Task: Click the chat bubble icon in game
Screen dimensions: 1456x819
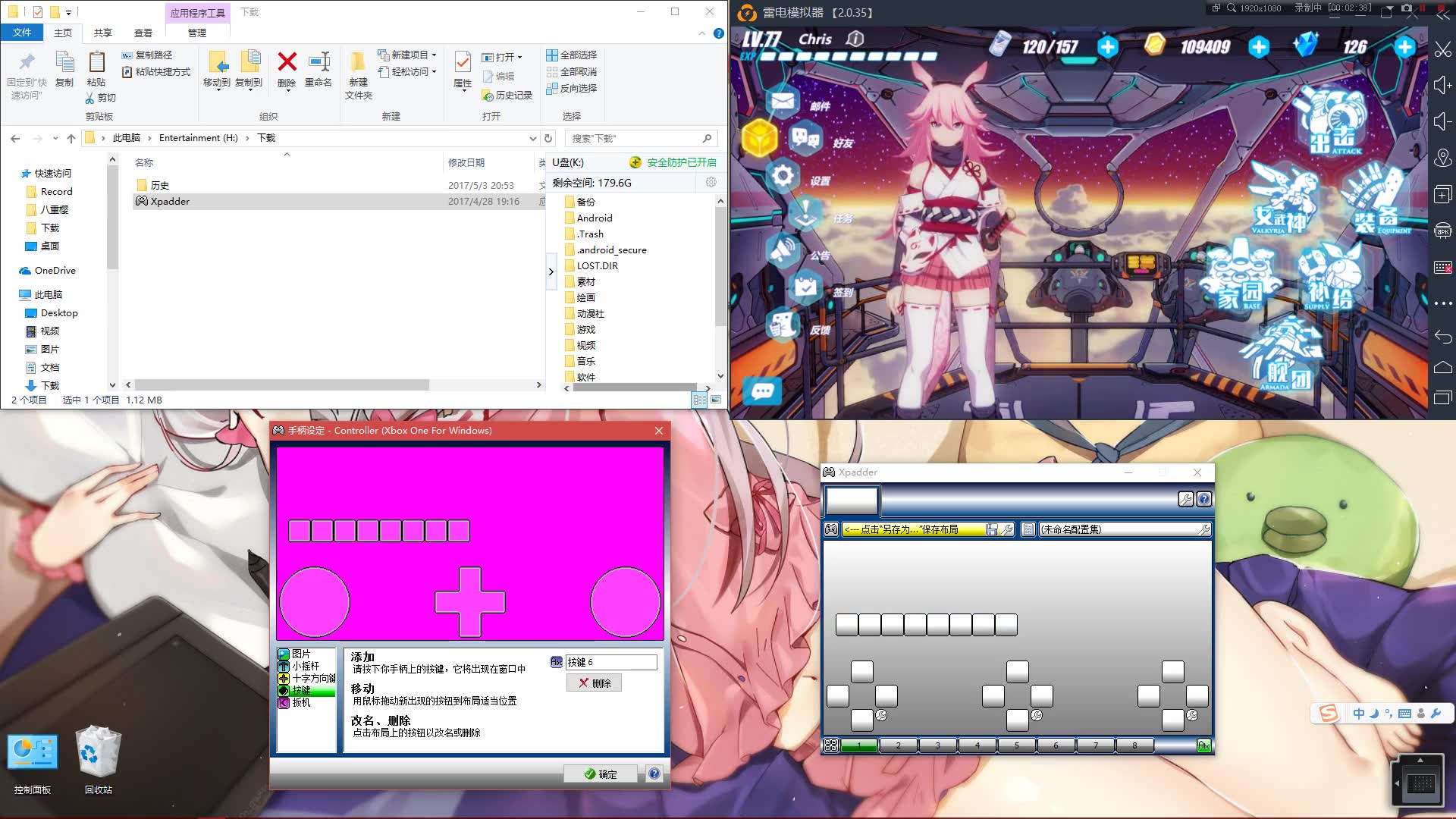Action: [762, 391]
